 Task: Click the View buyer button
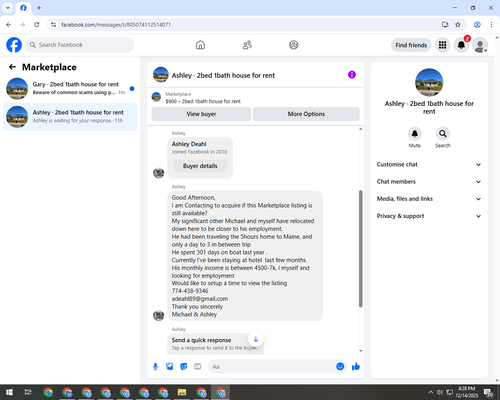coord(201,114)
